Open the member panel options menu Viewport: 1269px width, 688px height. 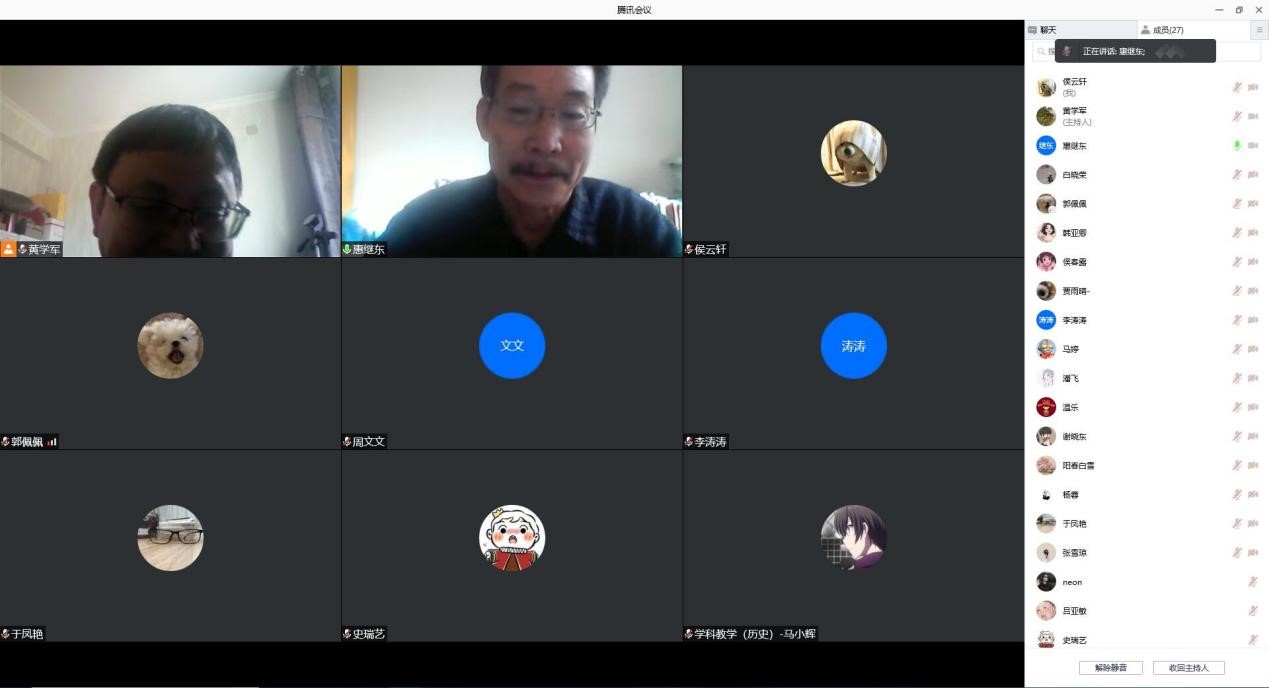pos(1259,30)
